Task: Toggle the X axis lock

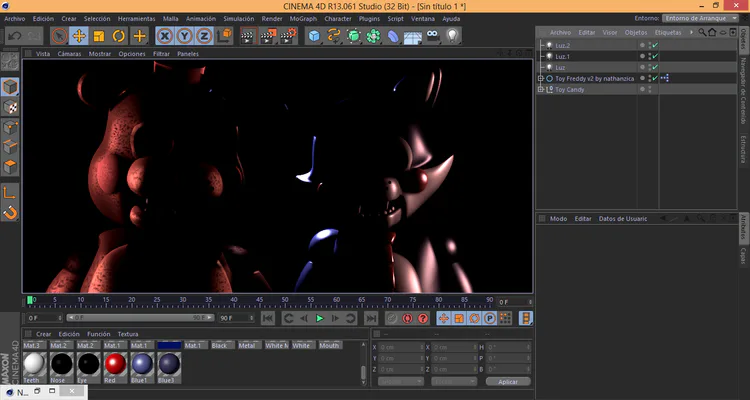Action: [165, 36]
